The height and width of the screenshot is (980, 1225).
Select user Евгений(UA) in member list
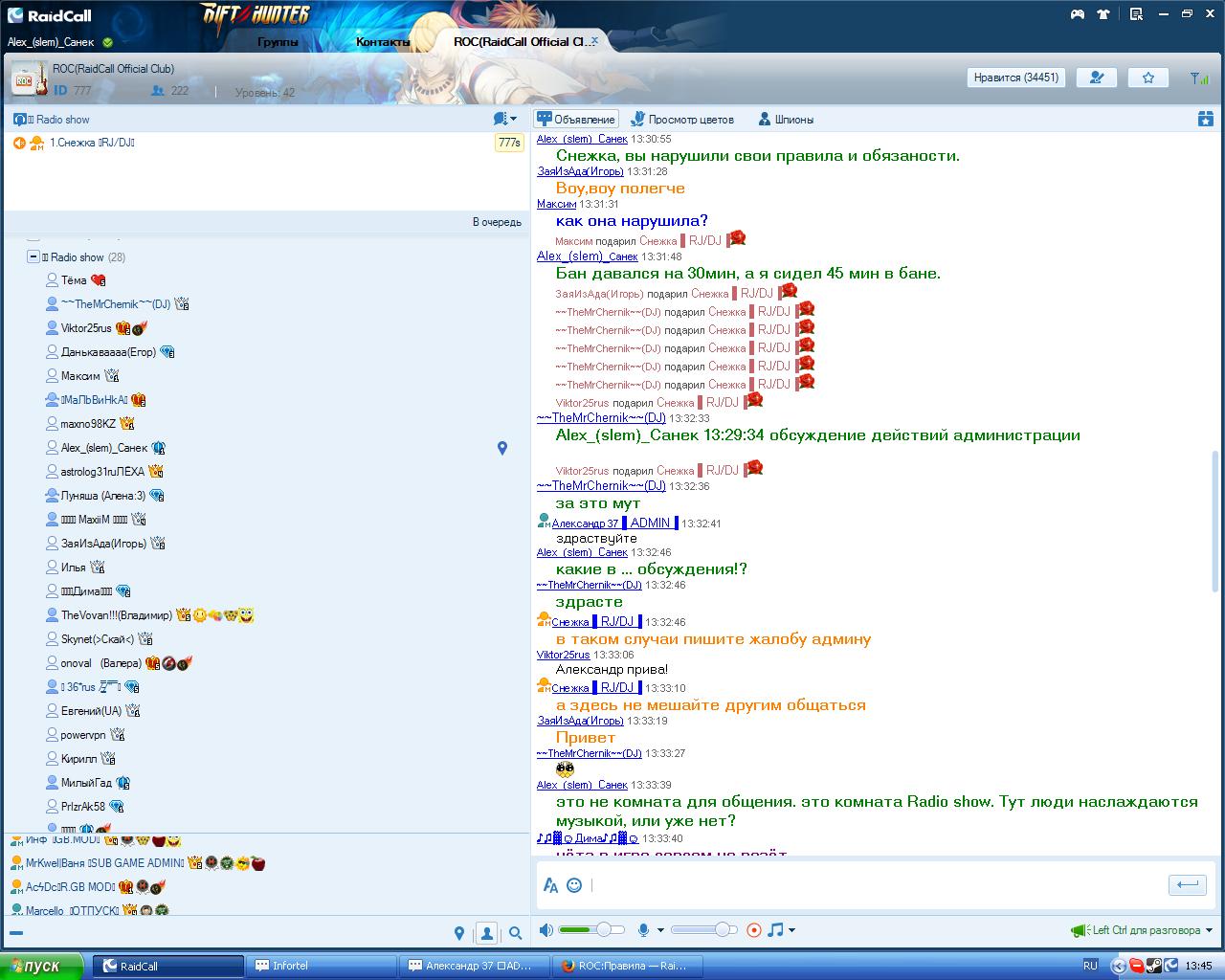[92, 711]
